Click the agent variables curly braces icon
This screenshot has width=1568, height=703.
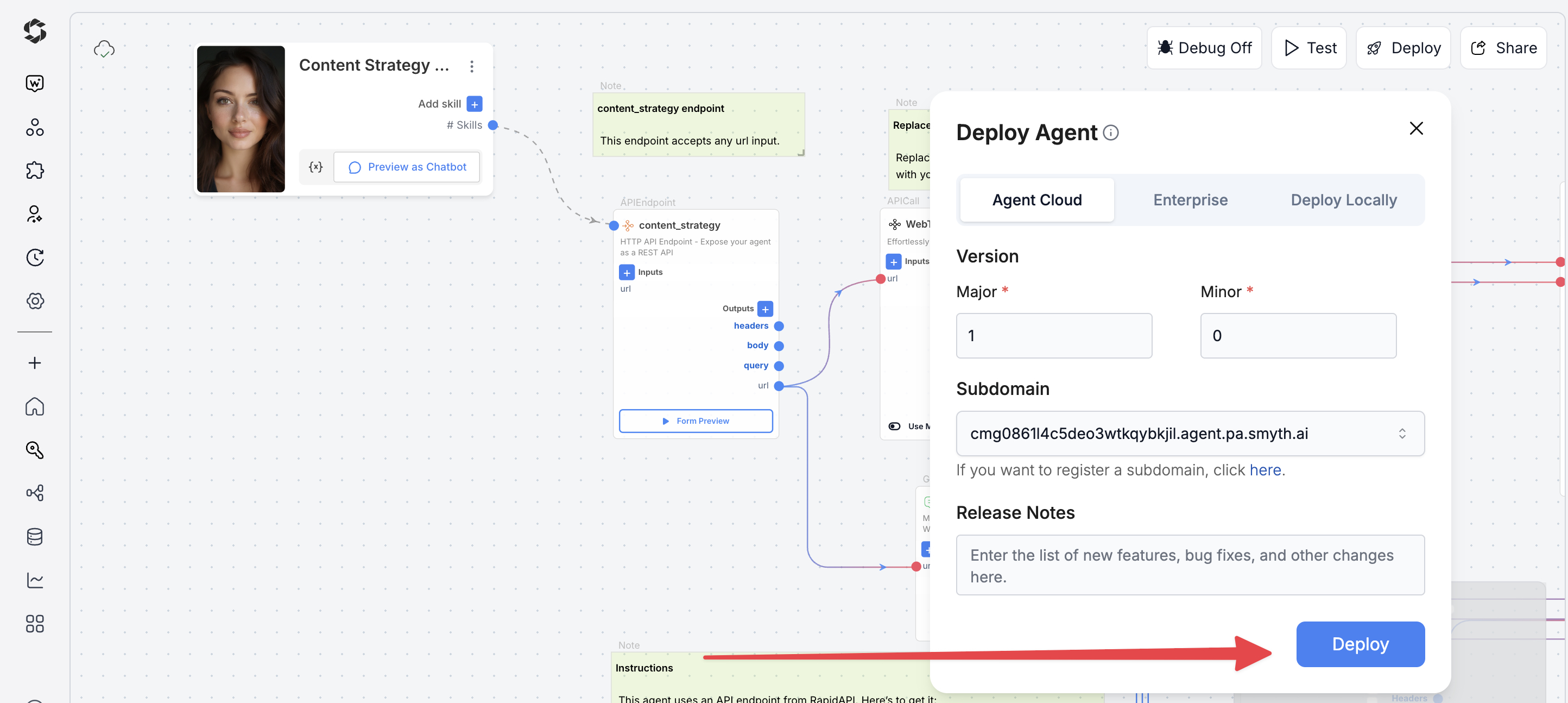coord(315,167)
